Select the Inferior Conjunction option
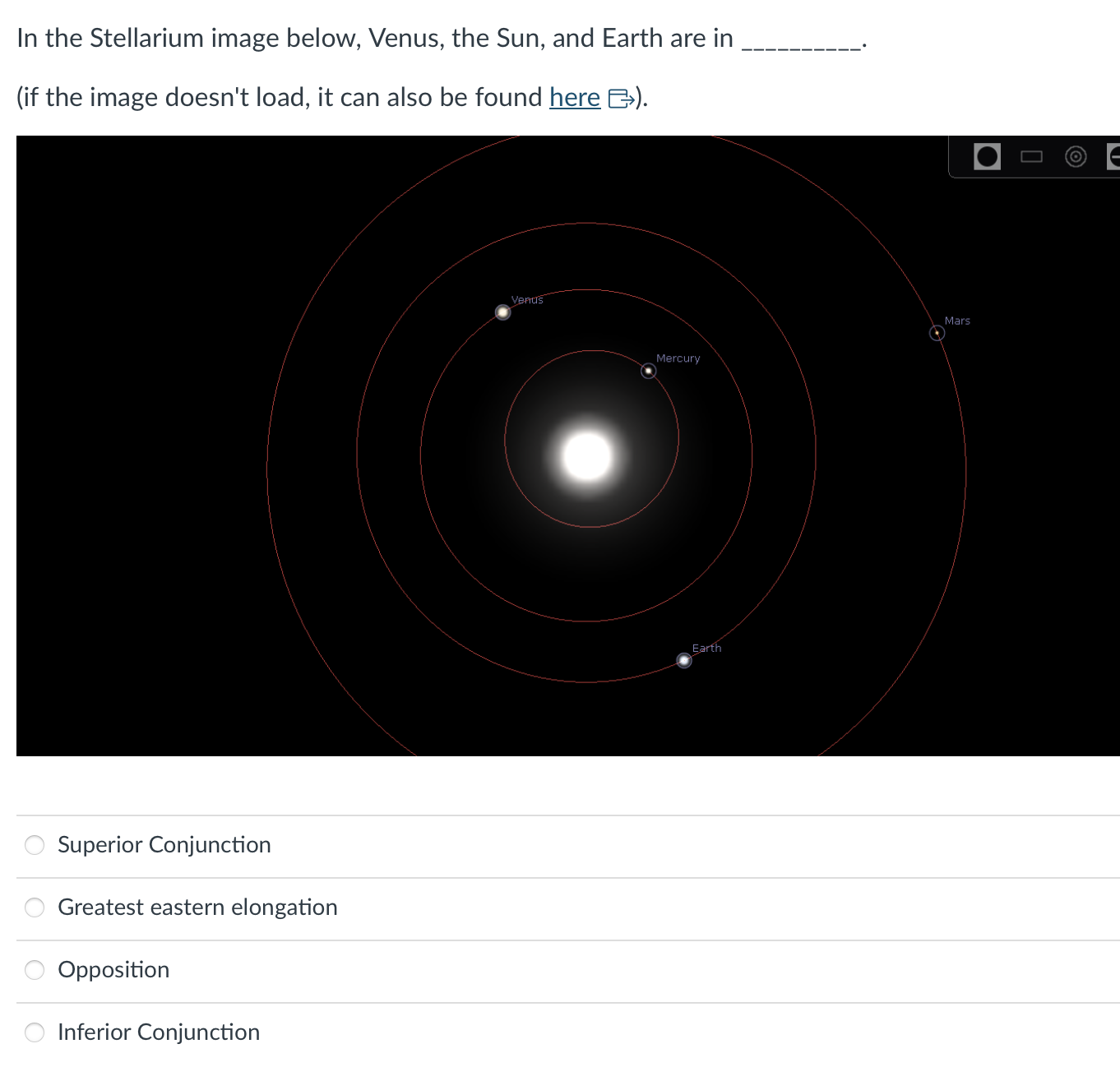 tap(35, 1032)
